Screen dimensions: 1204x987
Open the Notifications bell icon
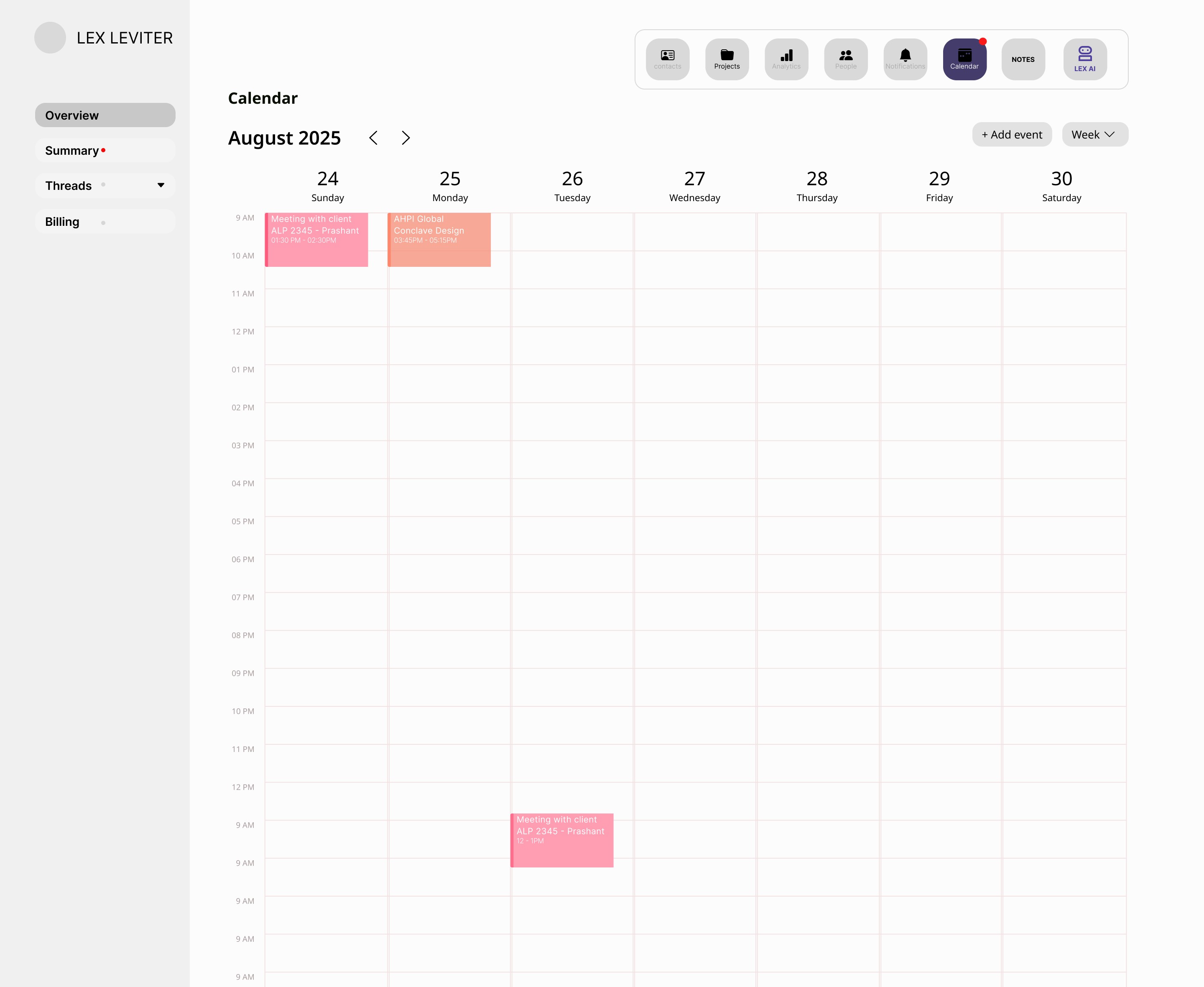tap(905, 59)
